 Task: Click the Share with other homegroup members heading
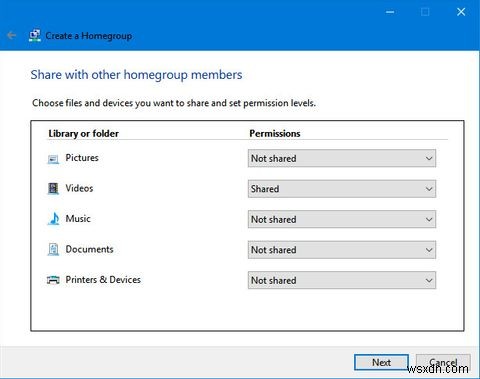tap(136, 75)
